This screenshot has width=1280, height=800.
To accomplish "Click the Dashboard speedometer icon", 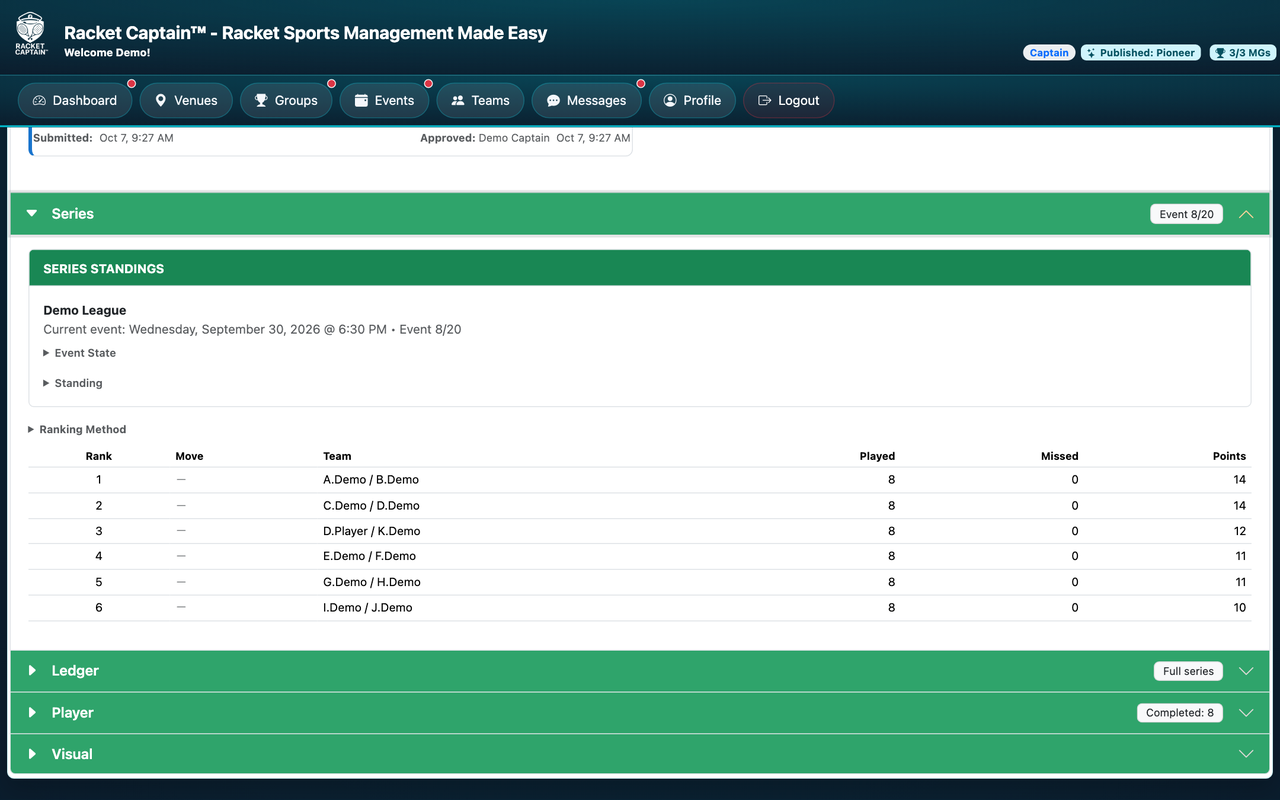I will coord(40,100).
